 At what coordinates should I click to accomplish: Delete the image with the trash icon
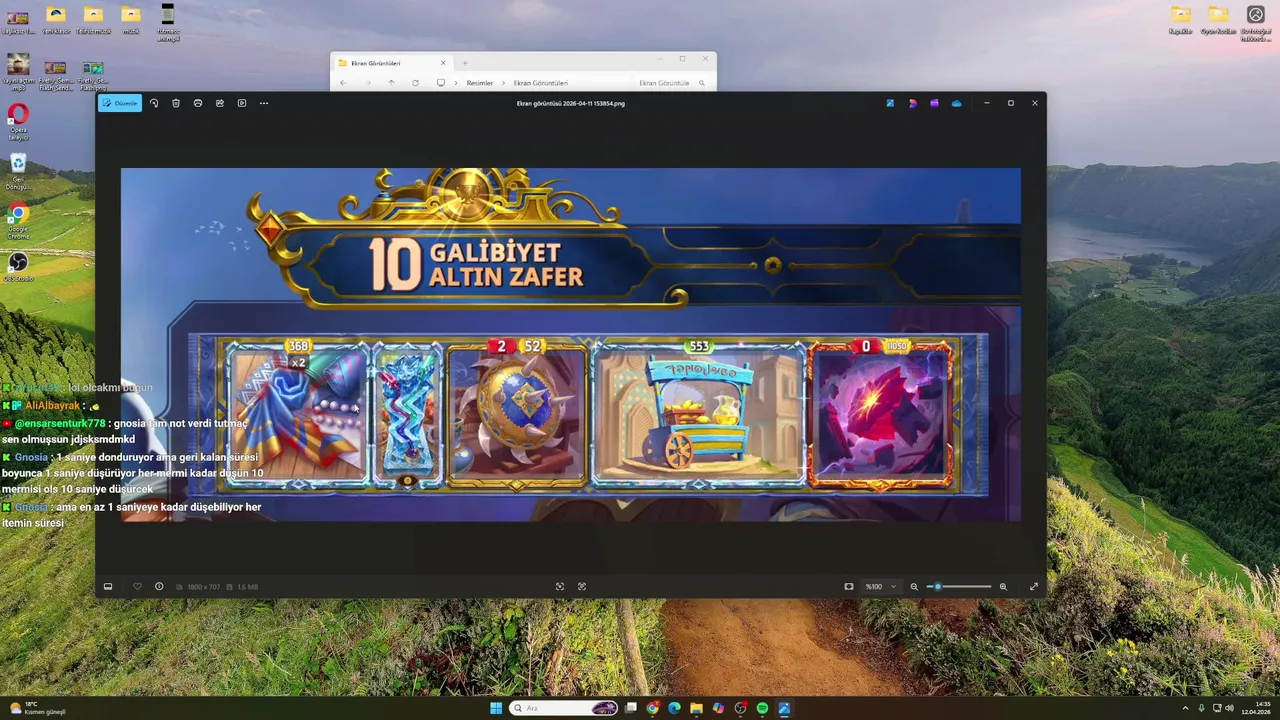tap(176, 103)
